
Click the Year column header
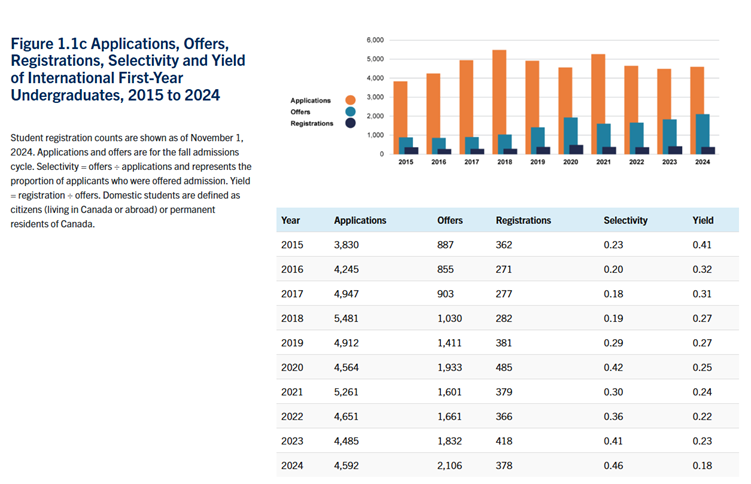point(291,220)
